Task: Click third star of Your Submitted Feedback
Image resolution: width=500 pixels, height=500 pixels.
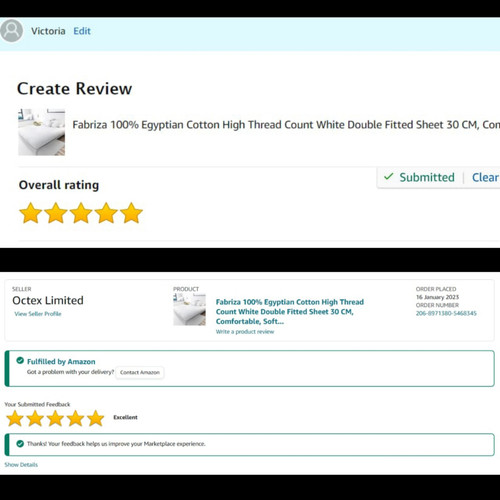Action: point(55,418)
